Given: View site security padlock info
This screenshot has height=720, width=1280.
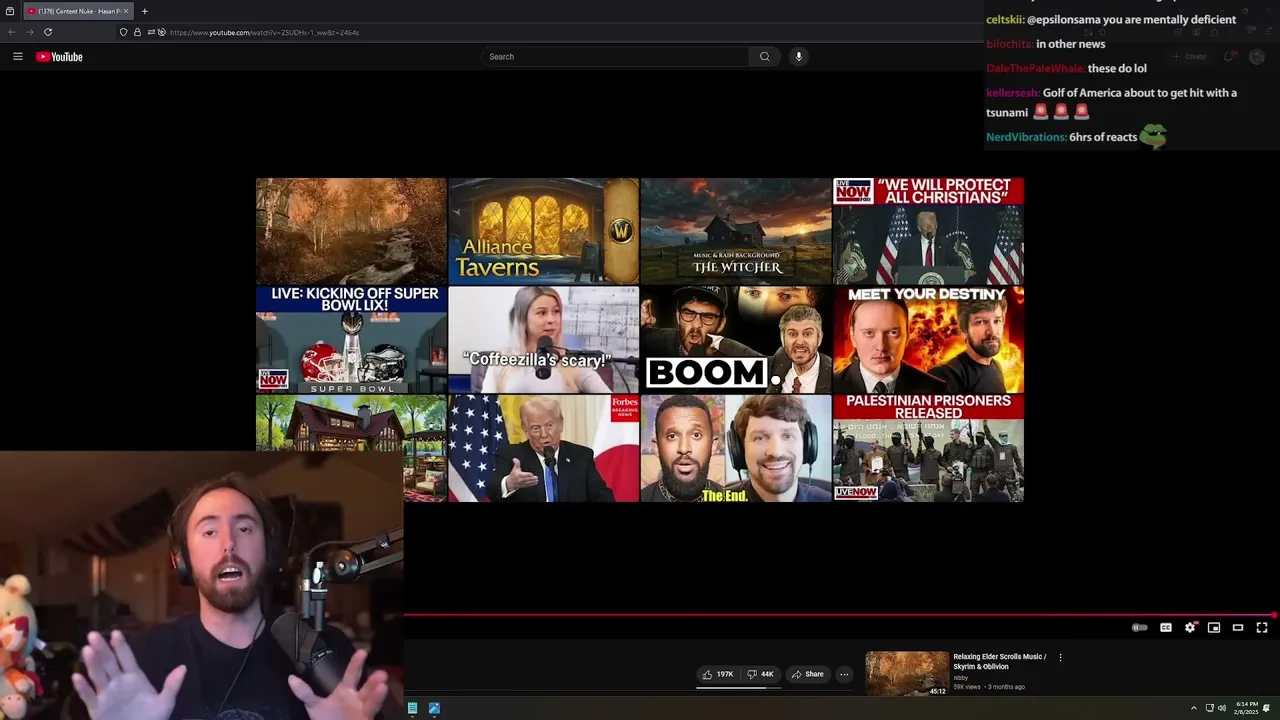Looking at the screenshot, I should click(137, 32).
